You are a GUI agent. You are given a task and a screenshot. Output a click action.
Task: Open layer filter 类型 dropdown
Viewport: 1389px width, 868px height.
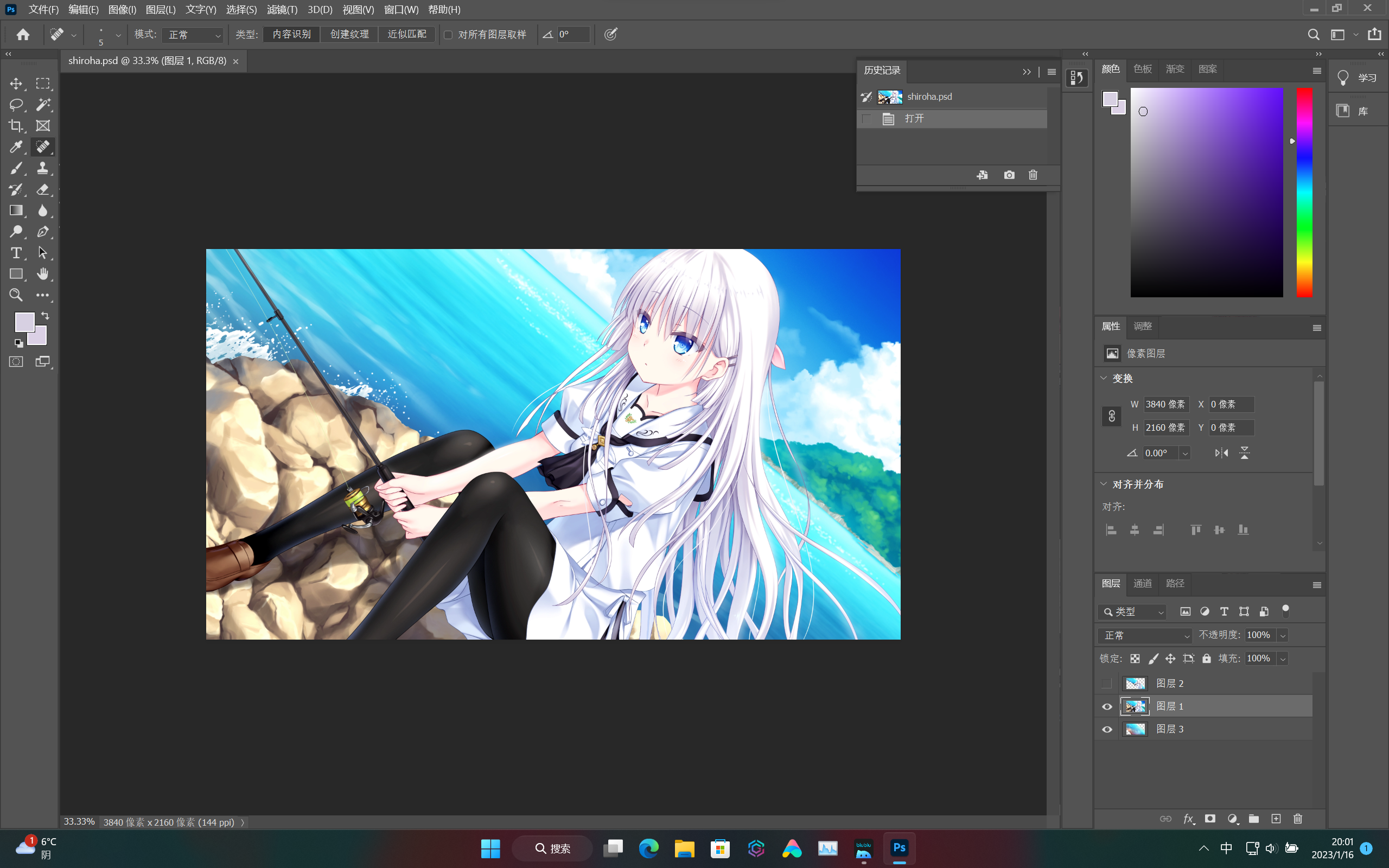[1132, 612]
